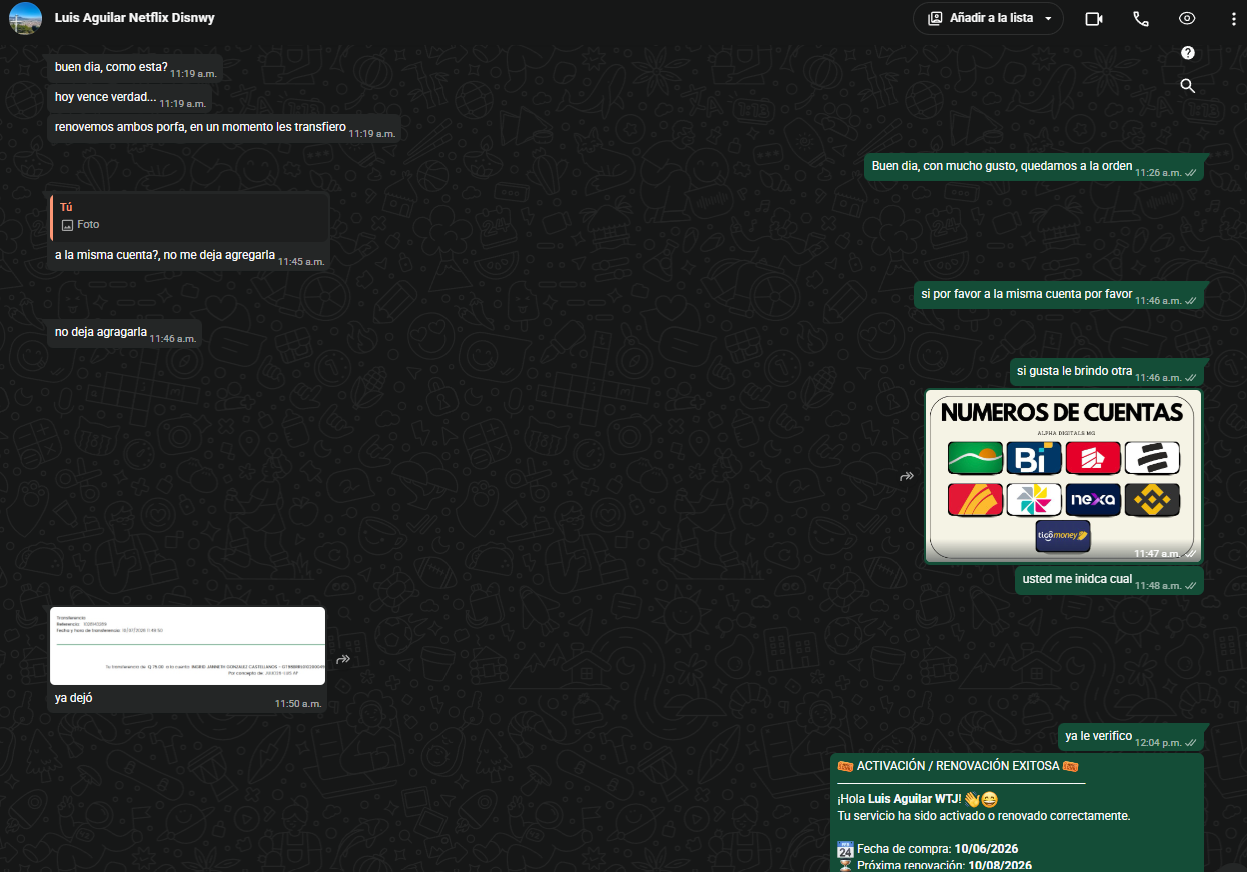The height and width of the screenshot is (872, 1247).
Task: Jump to quoted Foto message from Tú
Action: (189, 216)
